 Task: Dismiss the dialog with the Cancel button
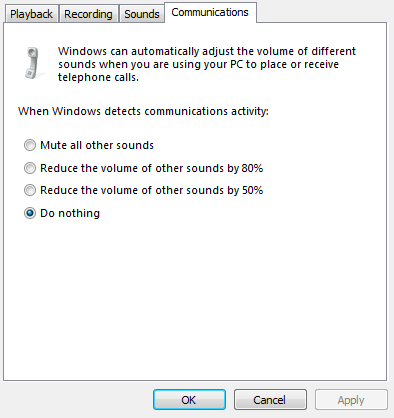[x=270, y=400]
